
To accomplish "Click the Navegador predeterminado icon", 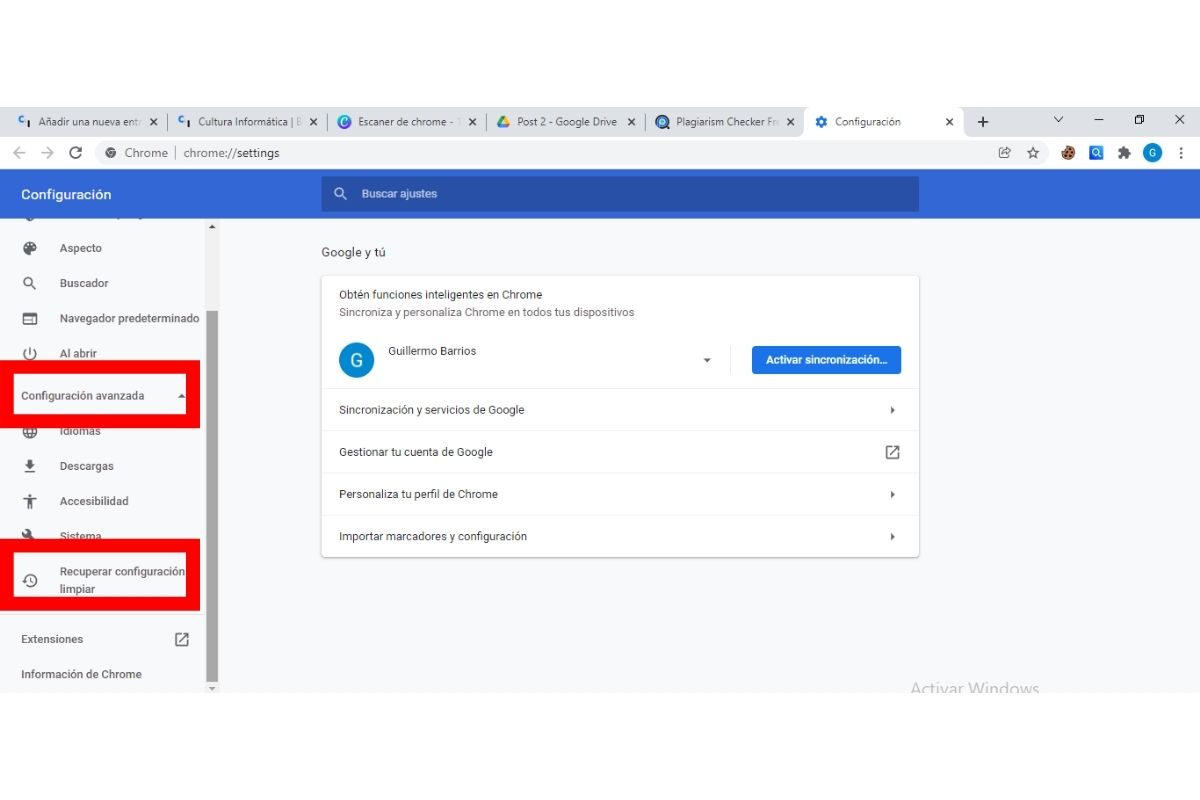I will [30, 318].
